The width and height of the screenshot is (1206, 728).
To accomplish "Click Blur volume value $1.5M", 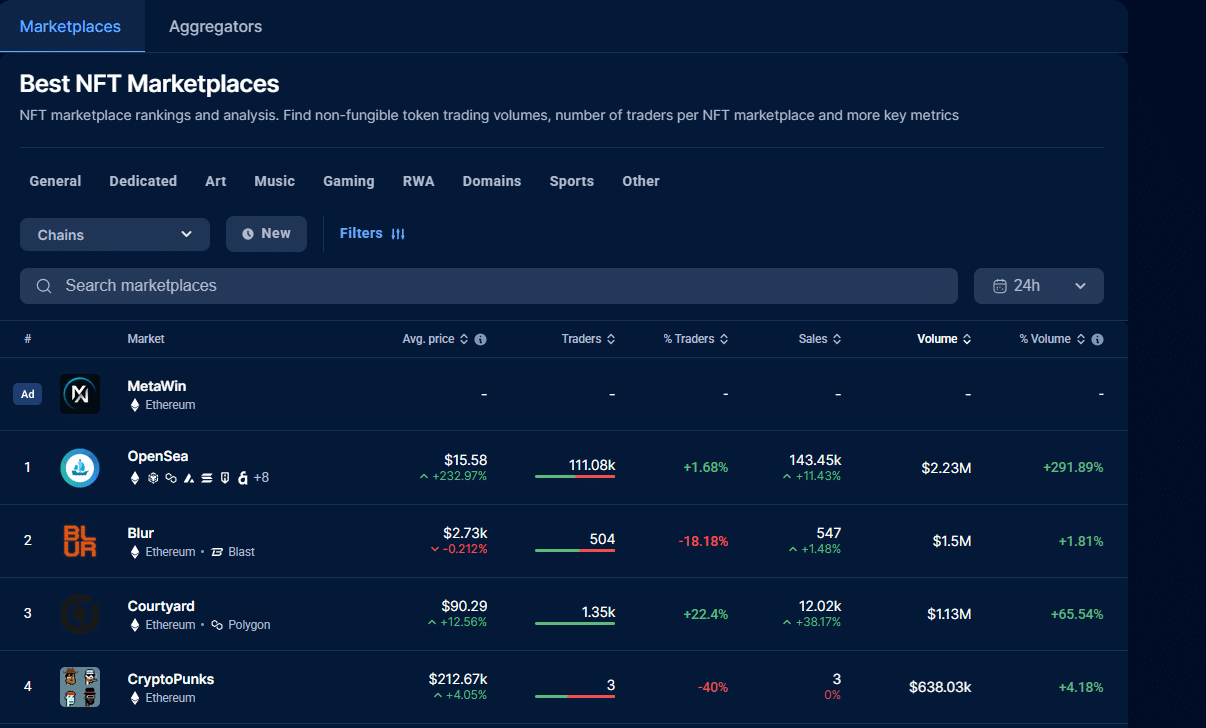I will (x=952, y=540).
